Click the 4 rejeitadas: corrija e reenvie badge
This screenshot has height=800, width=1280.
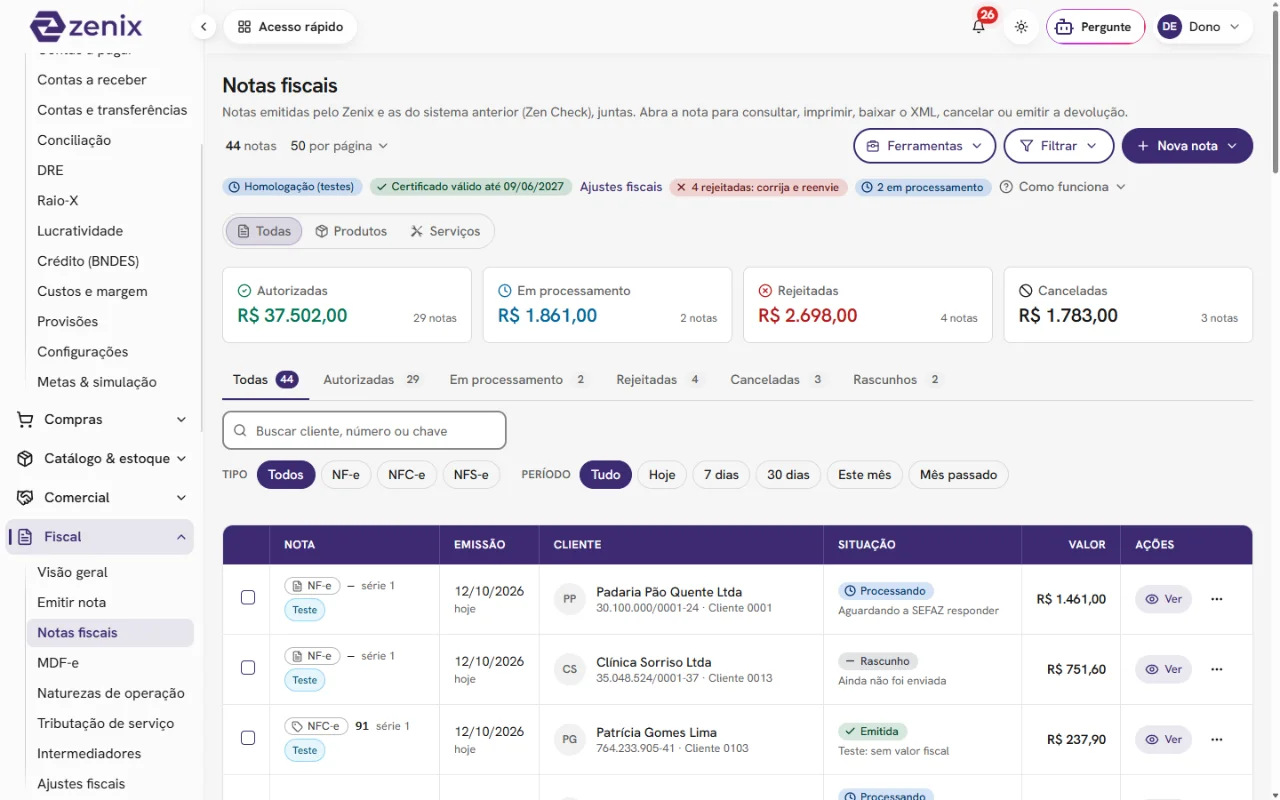[x=758, y=187]
